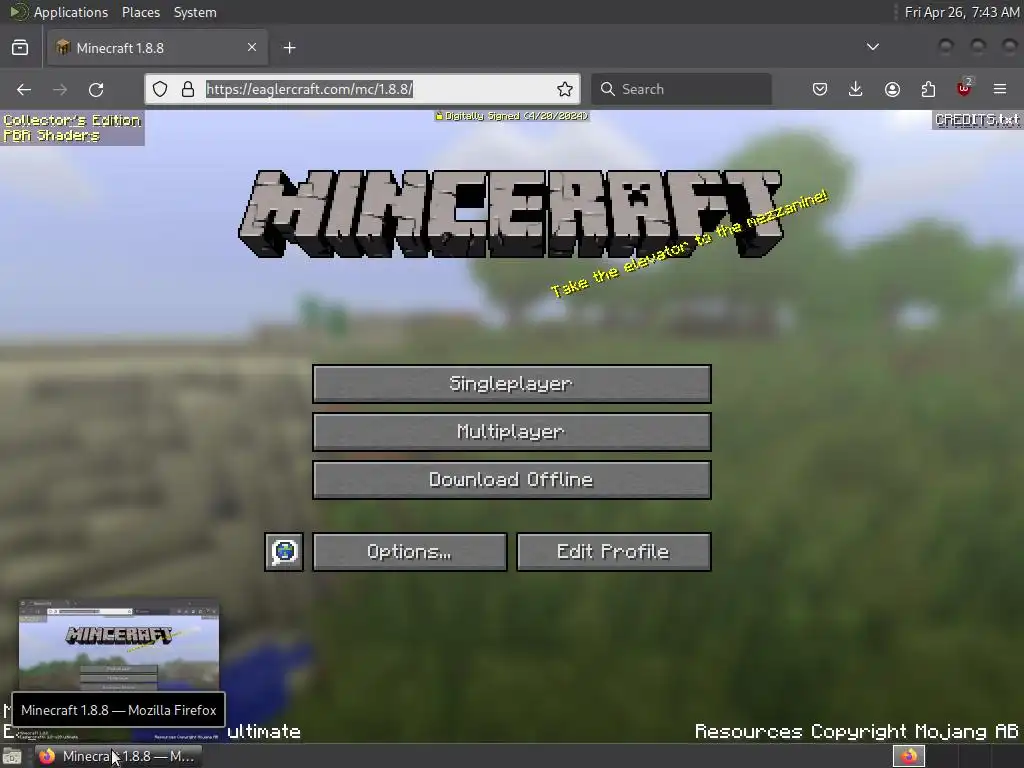Click the Edit Profile button

(613, 552)
